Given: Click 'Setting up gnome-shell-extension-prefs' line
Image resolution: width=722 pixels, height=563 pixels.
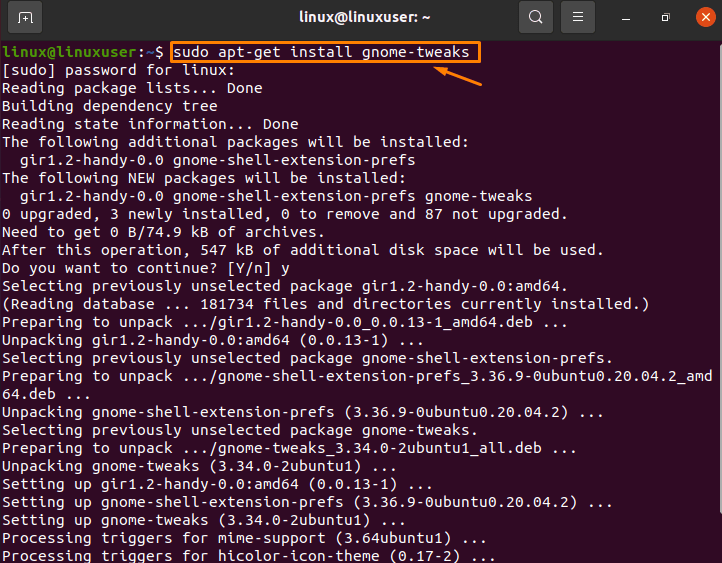Looking at the screenshot, I should click(307, 502).
